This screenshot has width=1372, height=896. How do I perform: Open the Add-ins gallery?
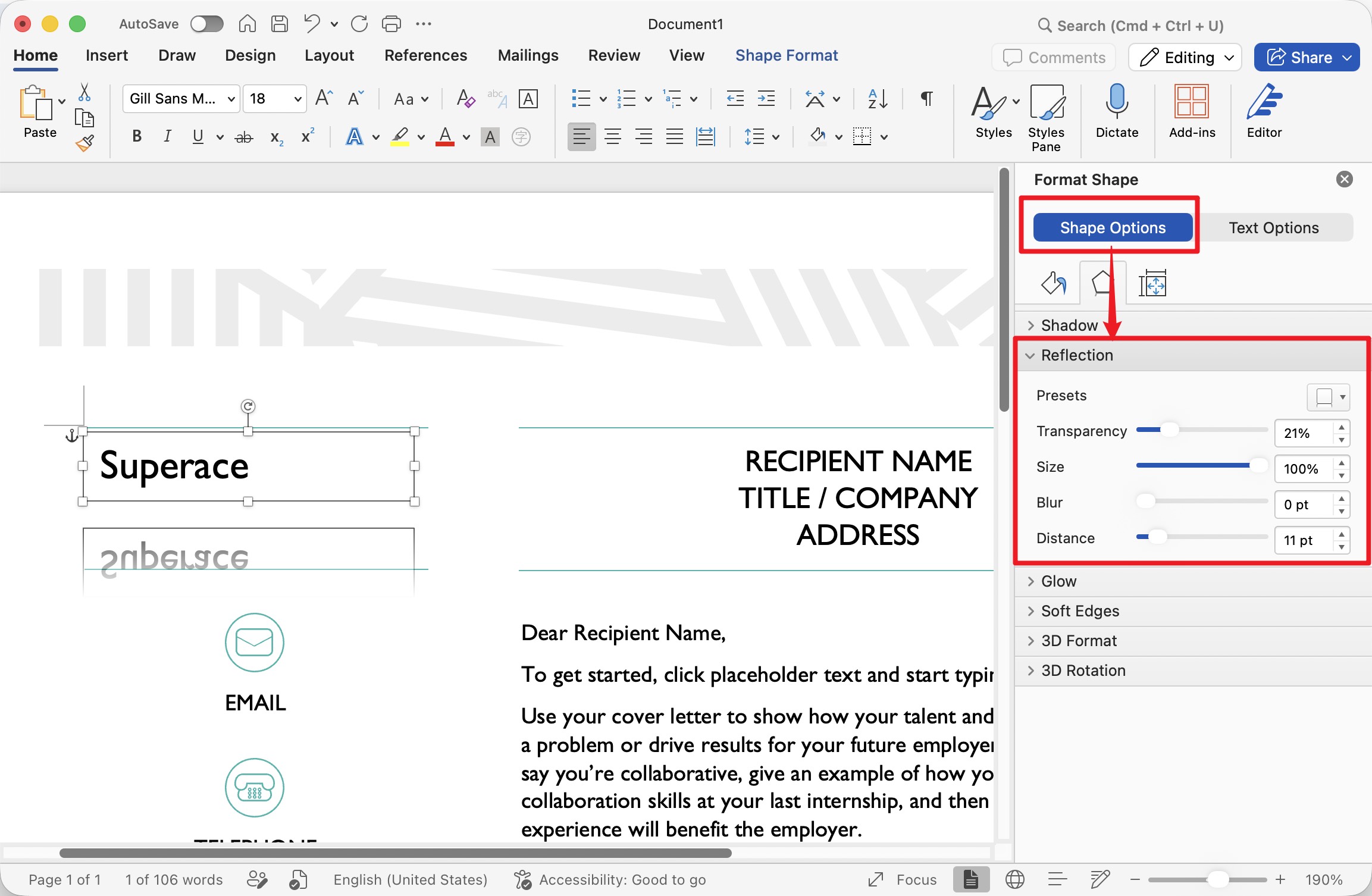click(x=1192, y=111)
